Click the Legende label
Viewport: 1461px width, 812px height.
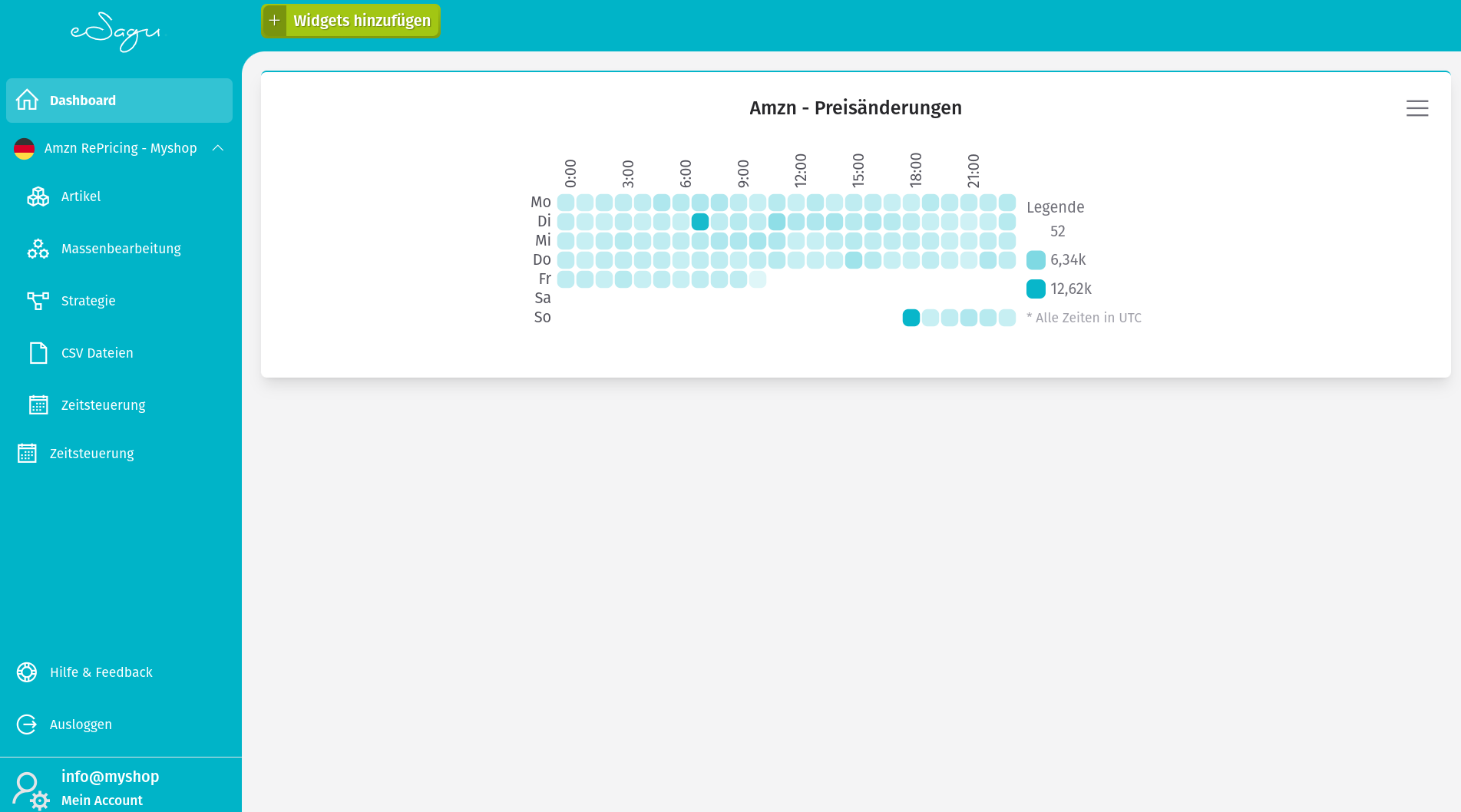1056,207
